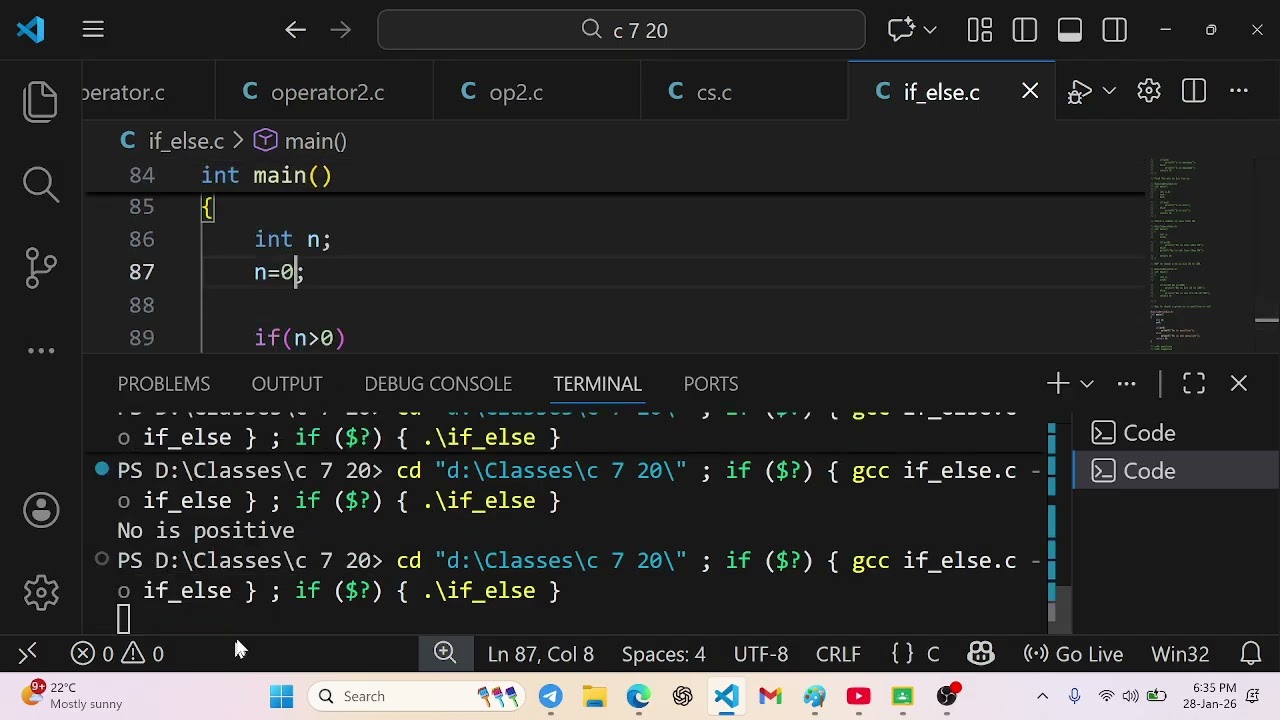Select the Win32 configuration in status bar
This screenshot has width=1280, height=720.
1180,654
